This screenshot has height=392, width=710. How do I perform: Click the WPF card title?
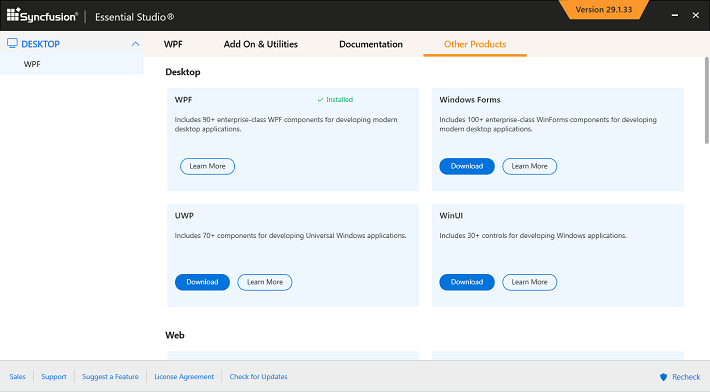pos(183,100)
